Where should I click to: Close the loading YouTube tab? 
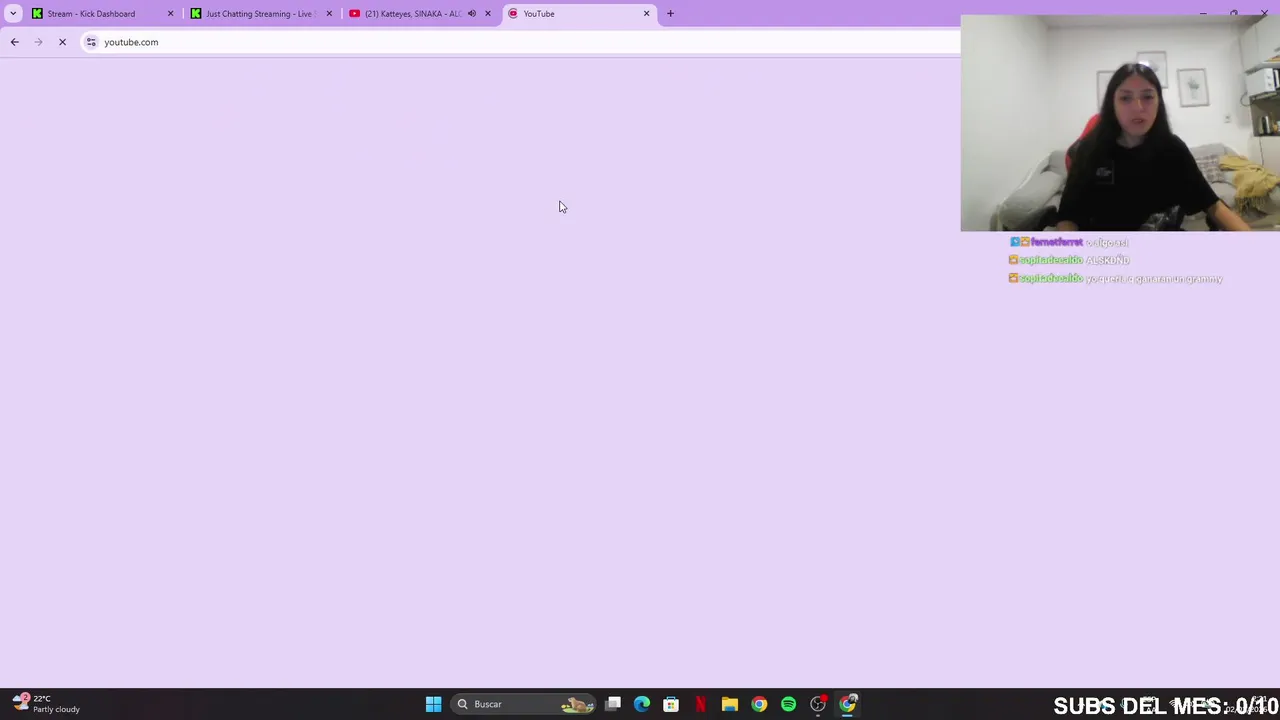click(x=646, y=14)
